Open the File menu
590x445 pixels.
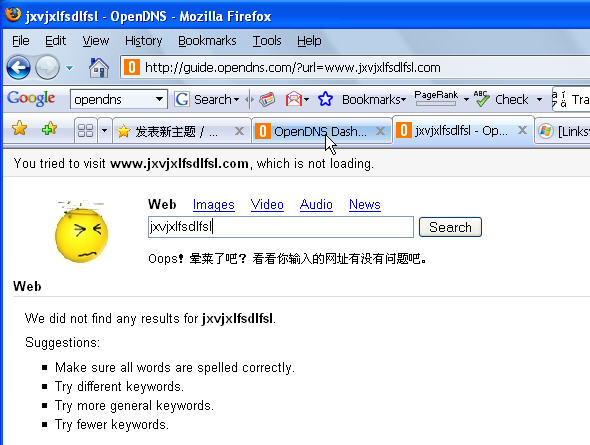coord(20,40)
